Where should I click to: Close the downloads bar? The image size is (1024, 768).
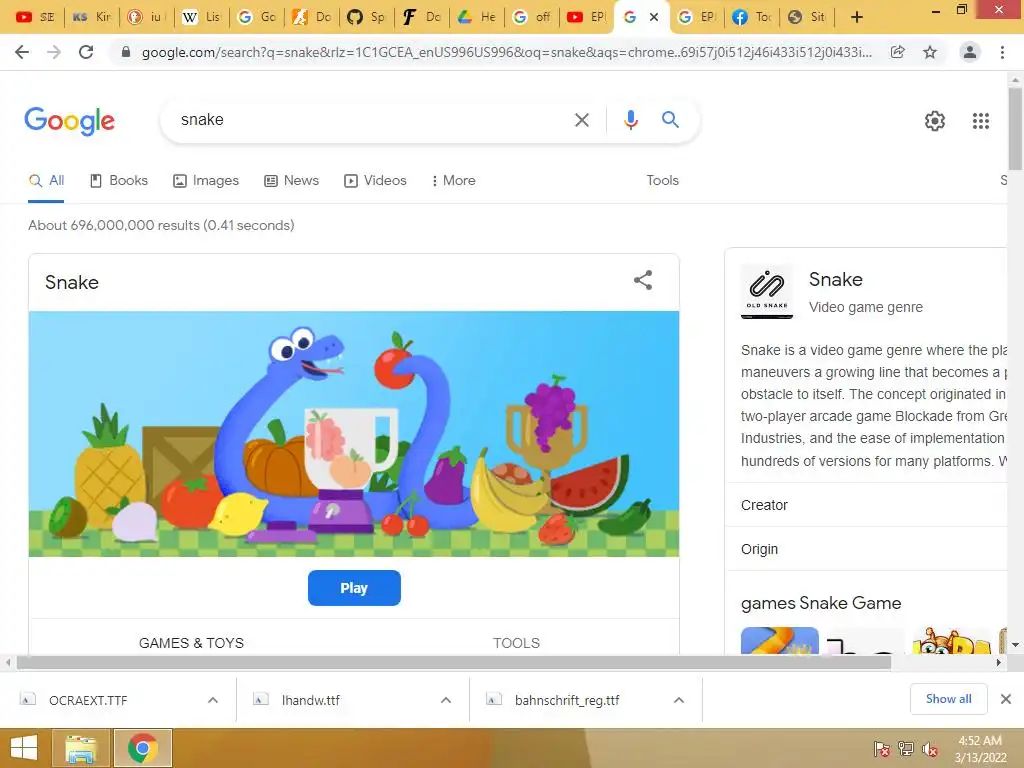tap(1006, 699)
